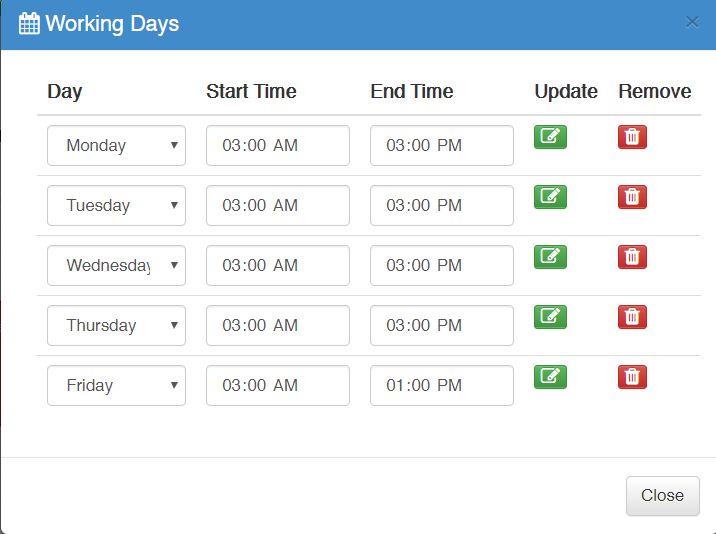
Task: Expand the Thursday day dropdown
Action: coord(116,326)
